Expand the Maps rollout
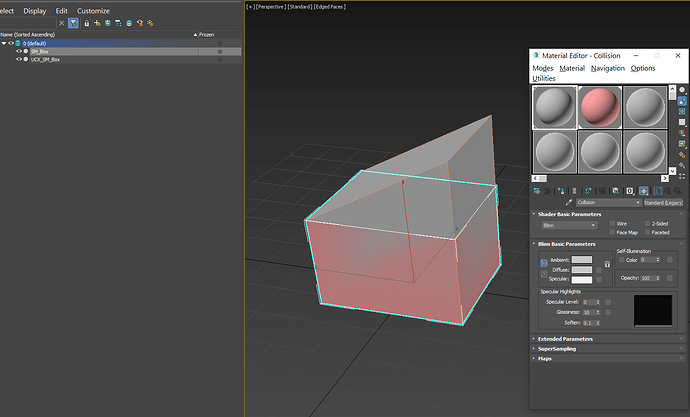 [546, 358]
